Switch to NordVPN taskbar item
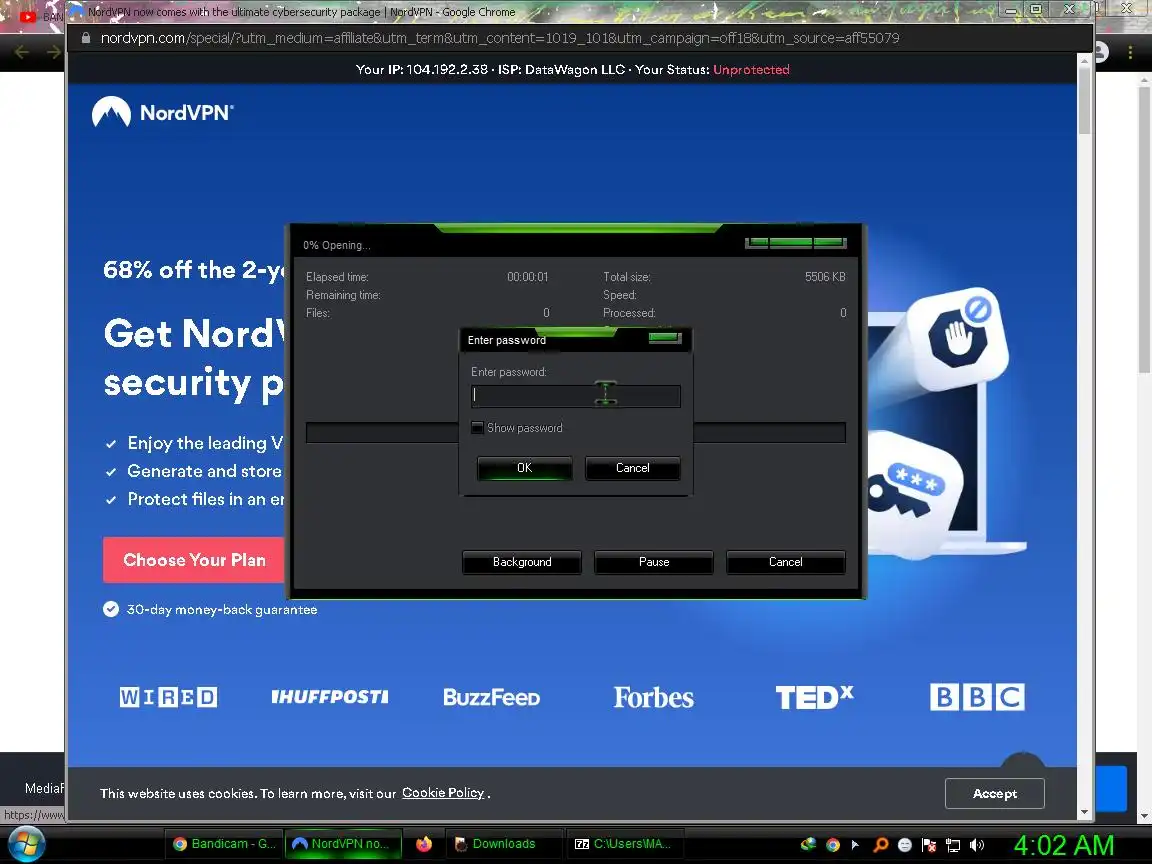Image resolution: width=1152 pixels, height=864 pixels. 342,844
